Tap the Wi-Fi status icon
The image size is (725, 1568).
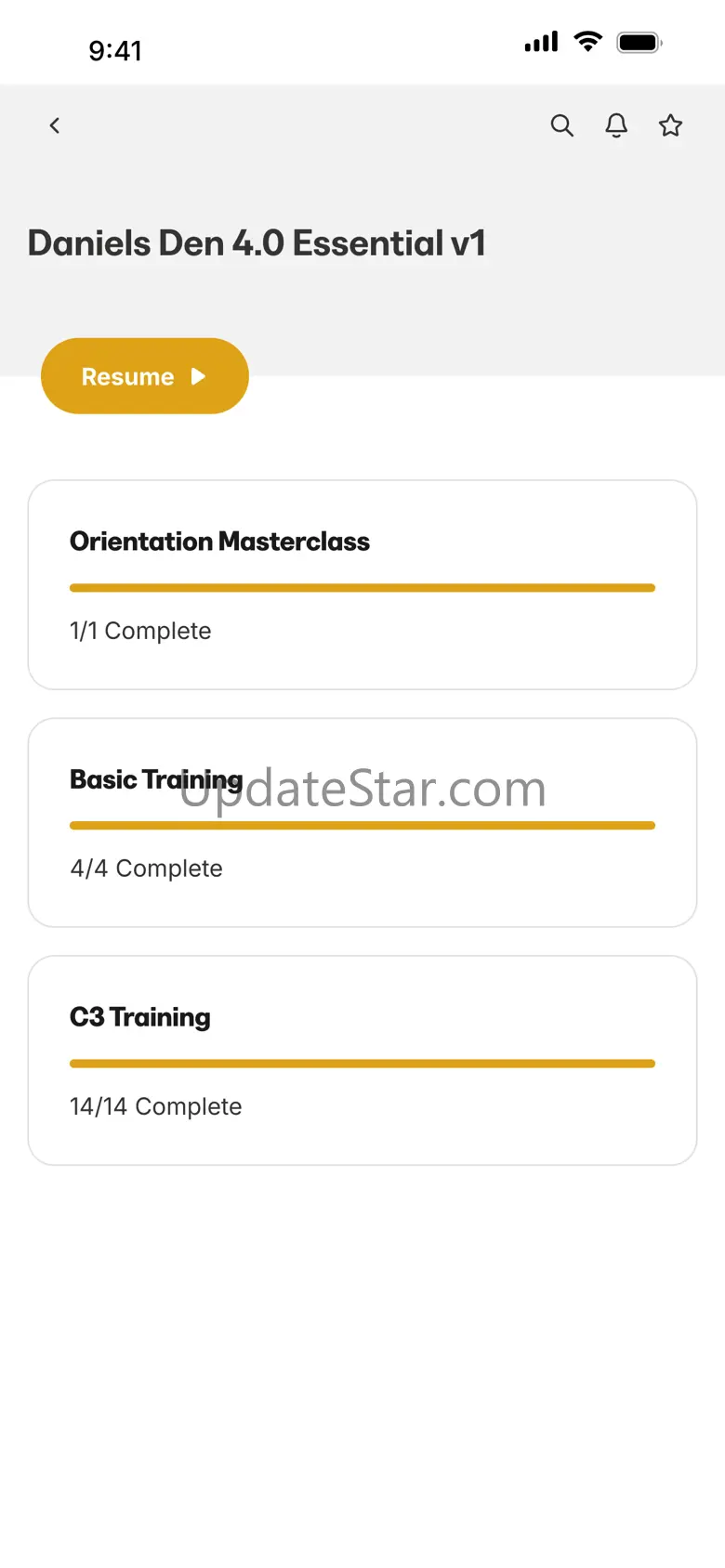click(588, 41)
